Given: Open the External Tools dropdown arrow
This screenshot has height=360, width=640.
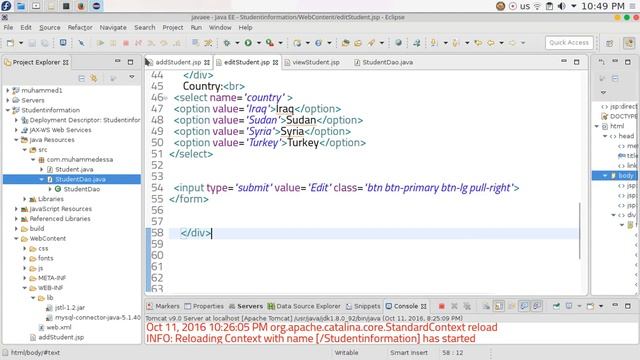Looking at the screenshot, I should click(280, 43).
